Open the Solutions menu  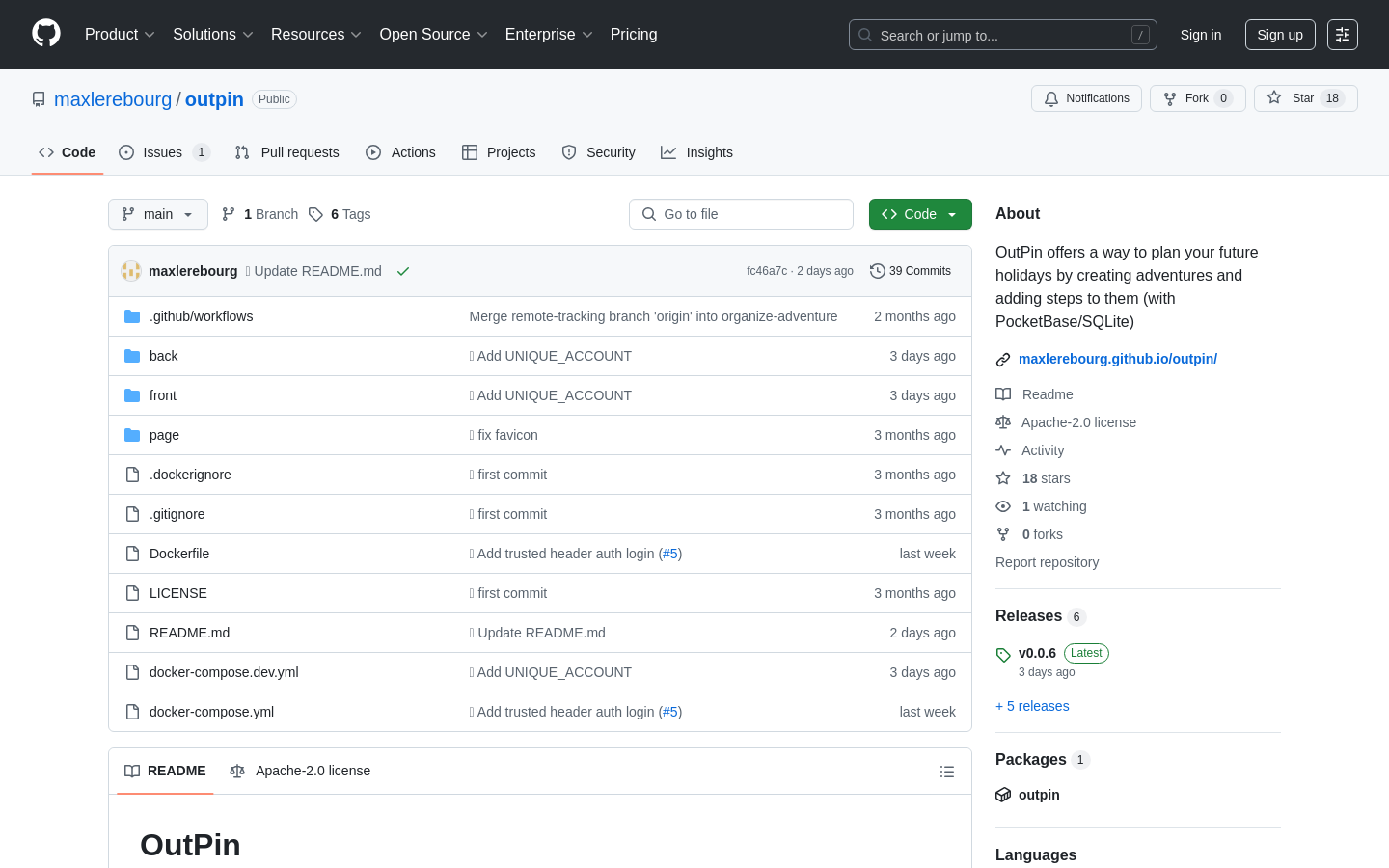point(213,35)
